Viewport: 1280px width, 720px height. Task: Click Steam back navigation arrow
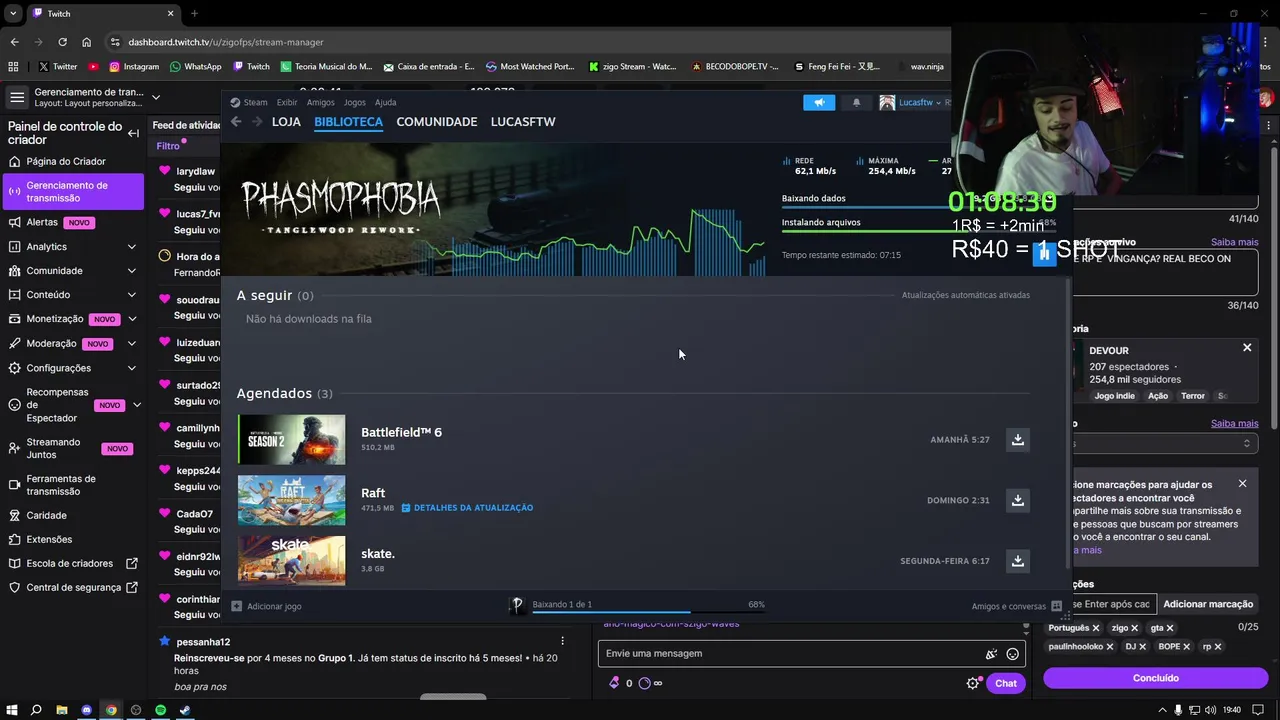[236, 121]
